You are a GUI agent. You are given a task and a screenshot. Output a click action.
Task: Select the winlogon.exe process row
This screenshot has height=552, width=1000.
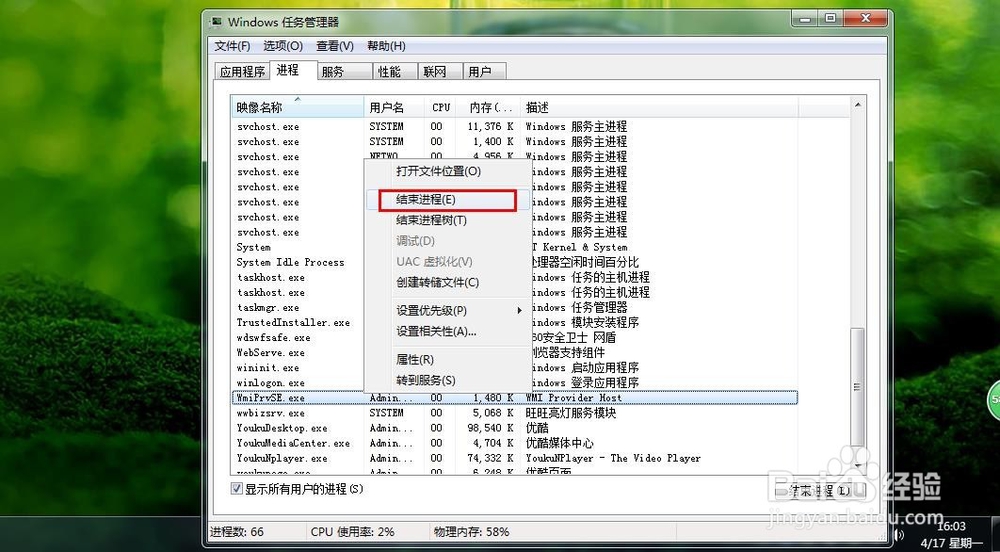click(x=271, y=383)
